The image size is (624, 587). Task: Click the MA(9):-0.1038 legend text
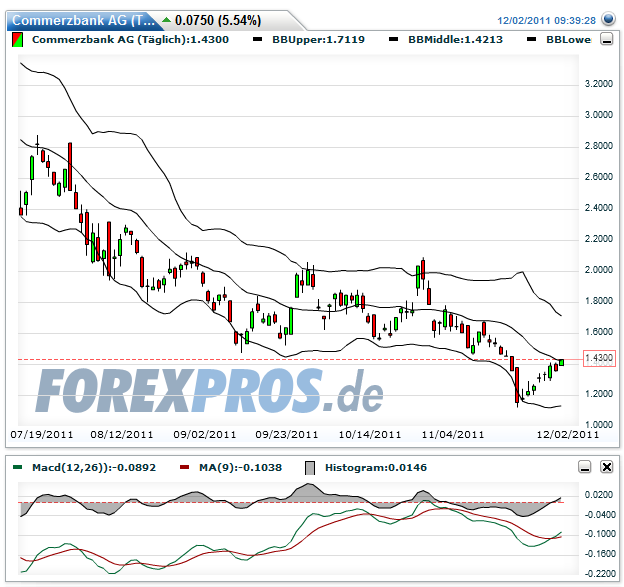[x=240, y=467]
